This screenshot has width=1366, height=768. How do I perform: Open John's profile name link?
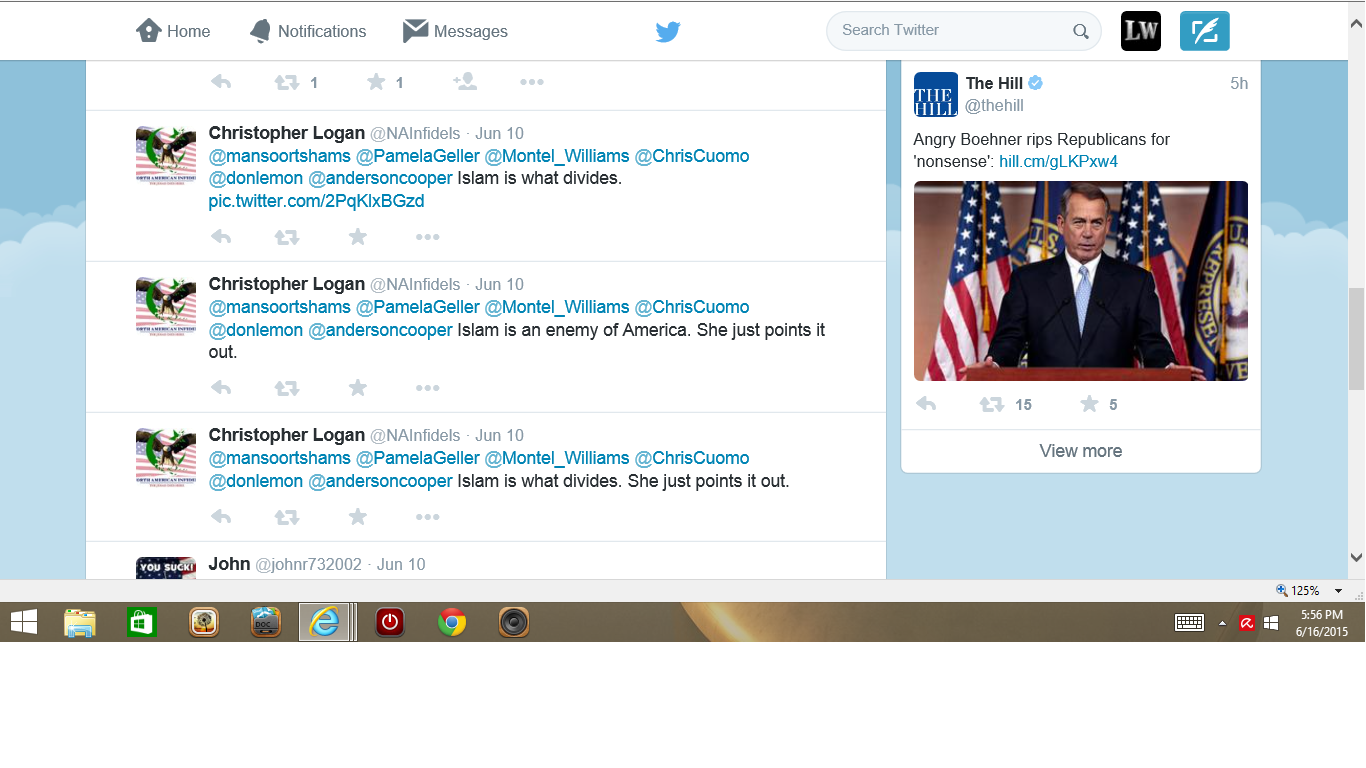click(x=229, y=564)
